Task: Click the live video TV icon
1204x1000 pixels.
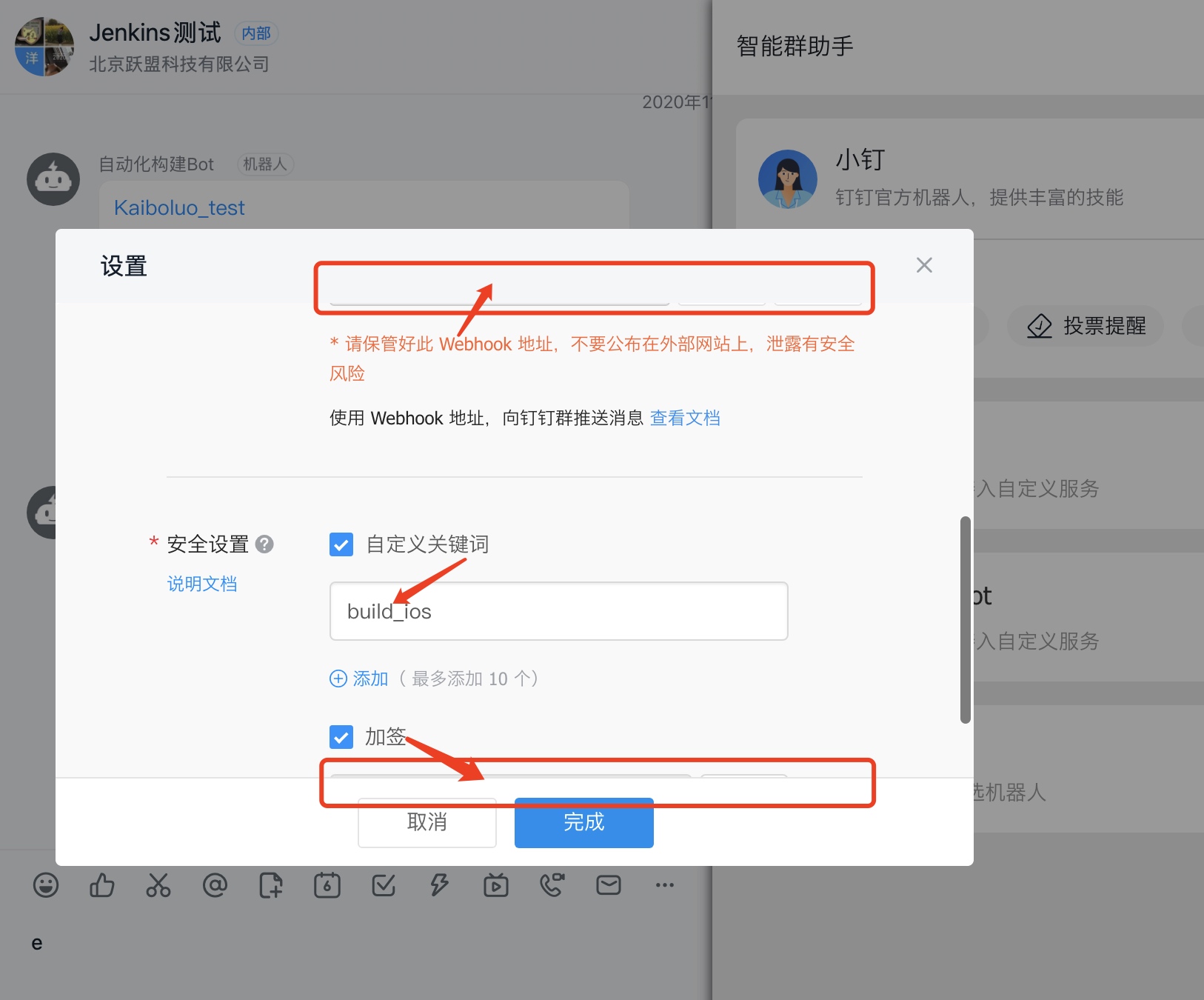Action: pyautogui.click(x=496, y=885)
